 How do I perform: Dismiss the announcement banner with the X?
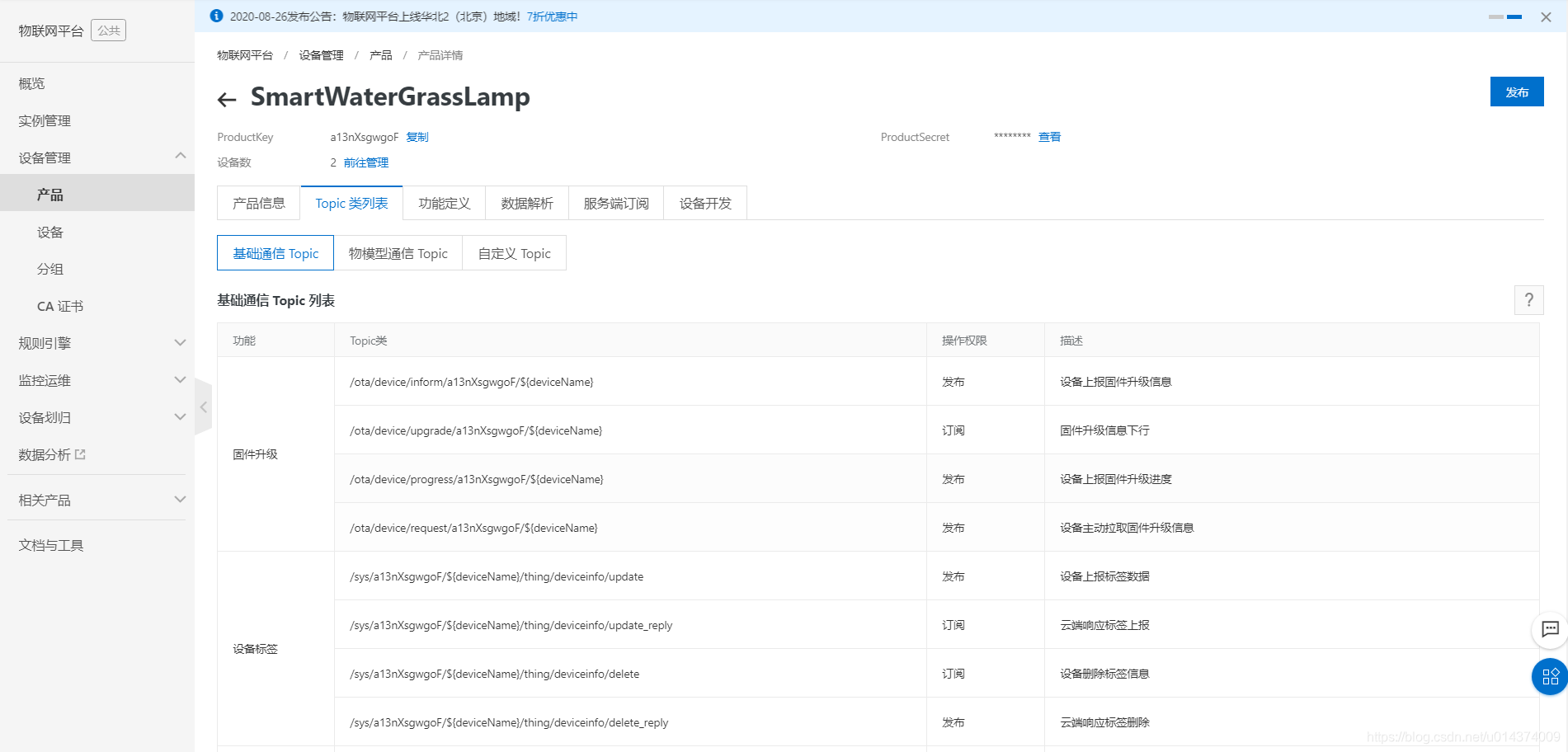click(x=1546, y=16)
